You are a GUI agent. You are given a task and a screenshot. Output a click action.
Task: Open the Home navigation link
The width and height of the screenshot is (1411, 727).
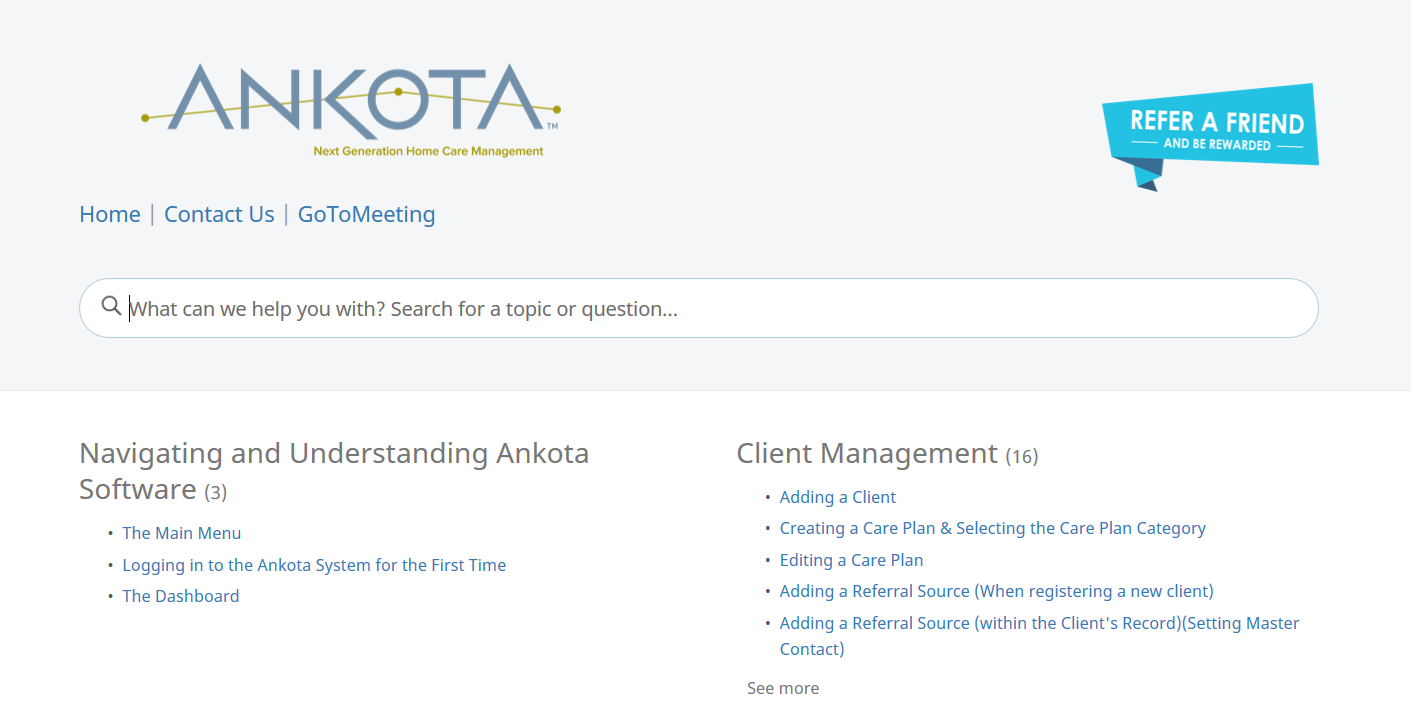coord(110,214)
